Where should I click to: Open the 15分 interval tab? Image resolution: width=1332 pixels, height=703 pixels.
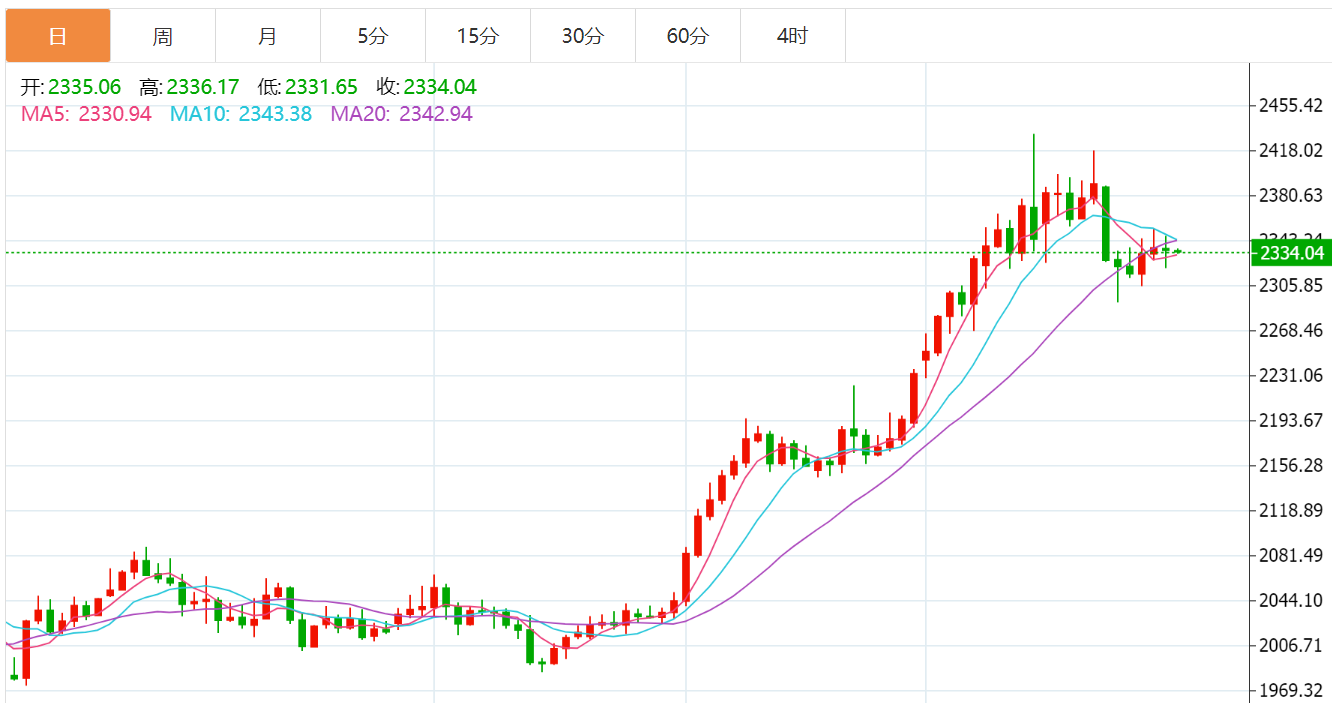pos(478,36)
